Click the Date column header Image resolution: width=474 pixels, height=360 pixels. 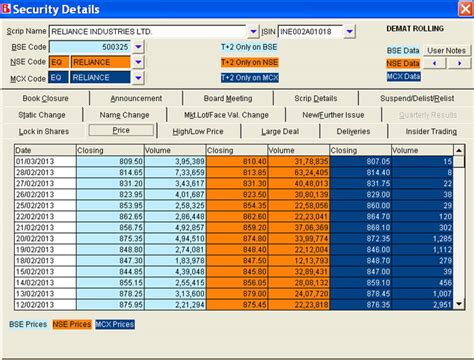45,150
